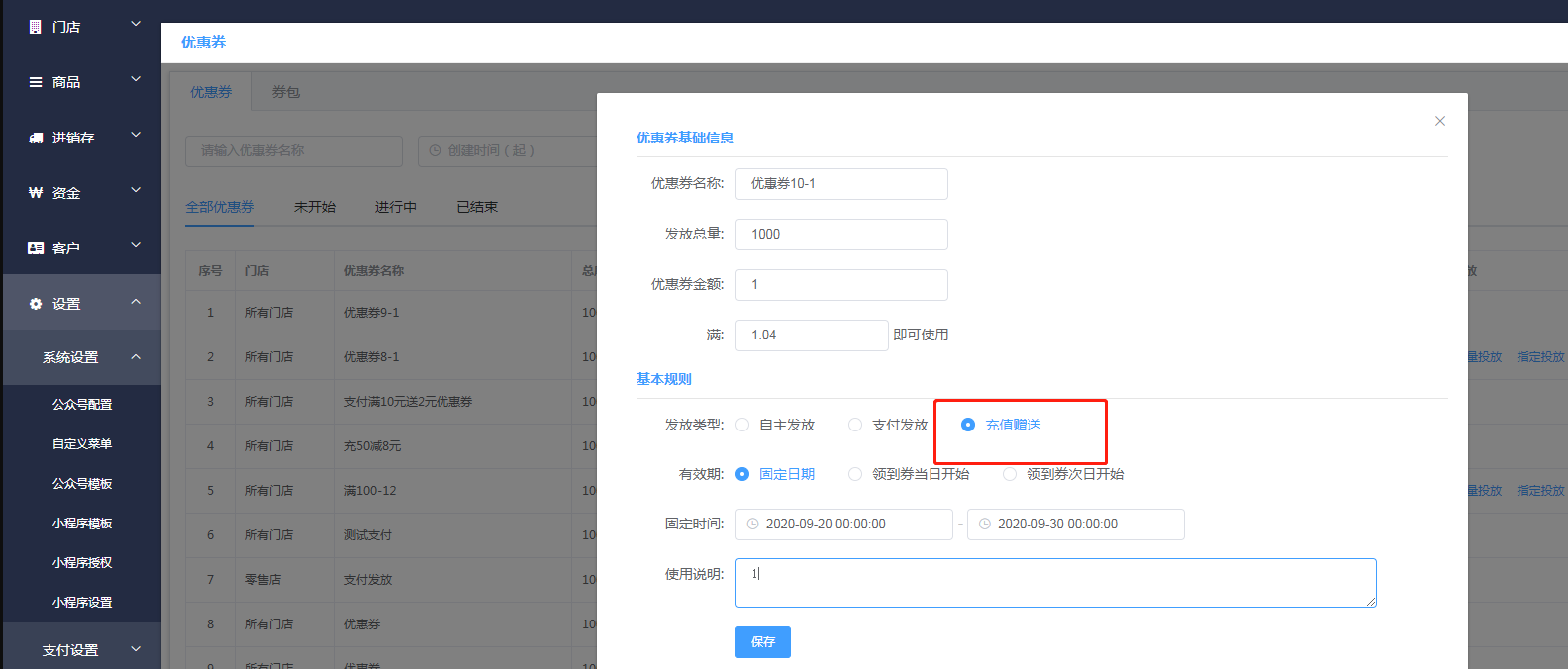
Task: Expand the 进销存 menu chevron
Action: click(x=136, y=135)
